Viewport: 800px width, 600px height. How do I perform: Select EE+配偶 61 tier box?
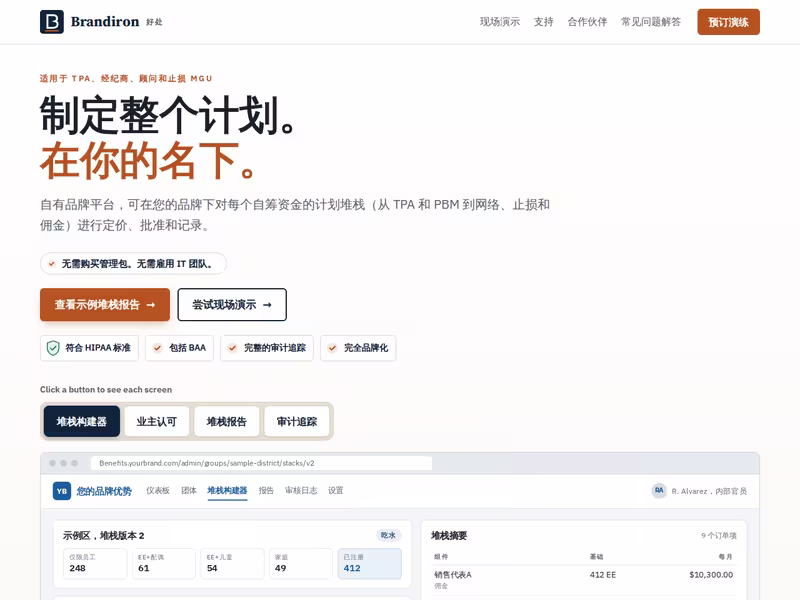(164, 563)
